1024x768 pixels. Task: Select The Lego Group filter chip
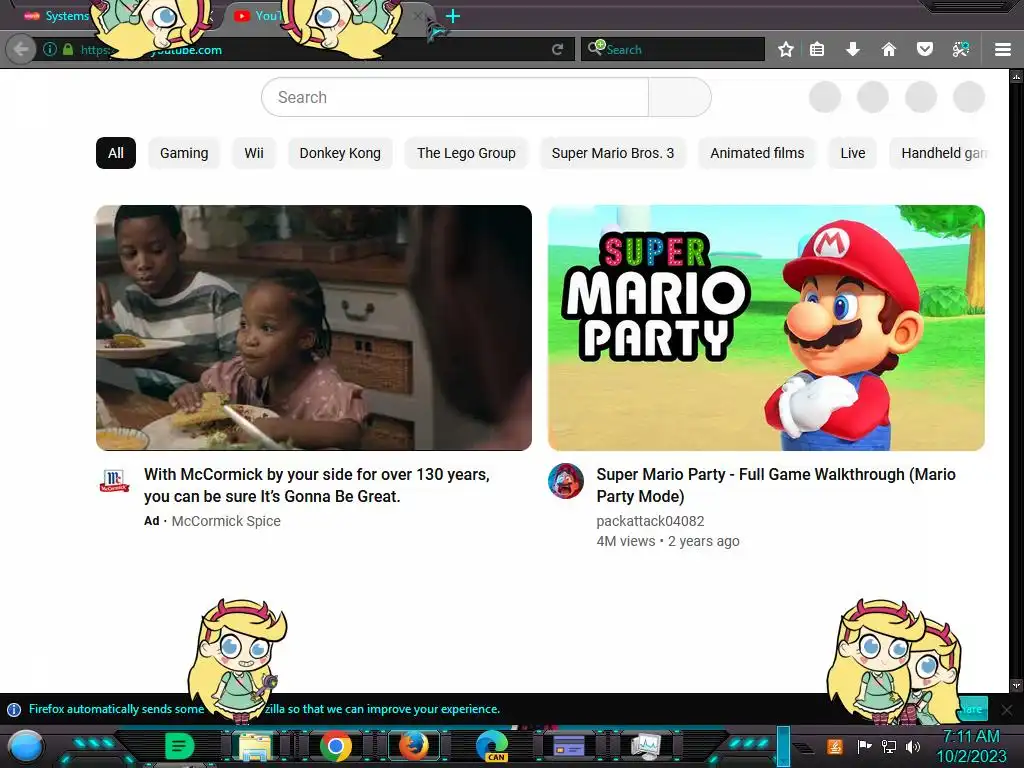click(466, 153)
